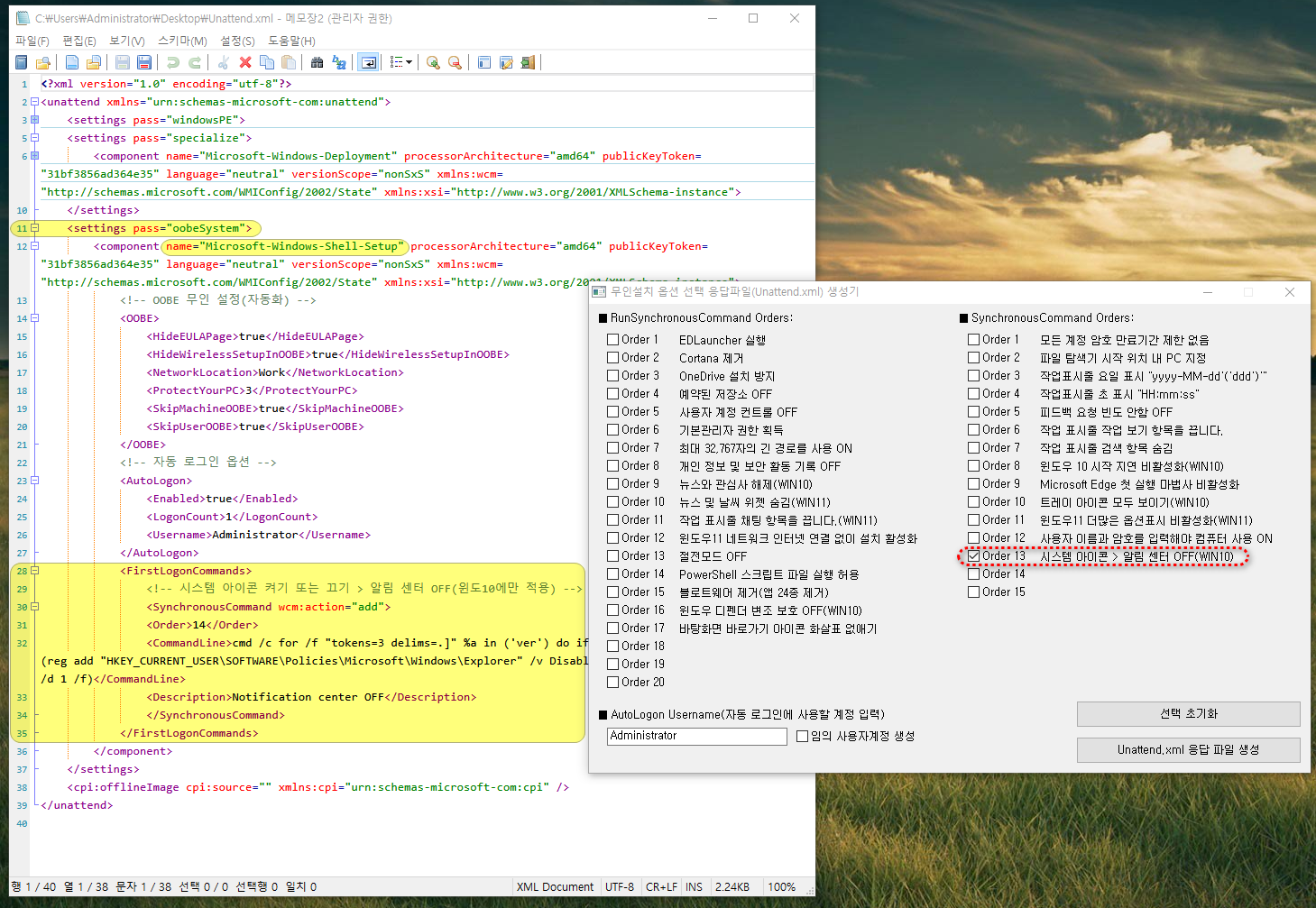Viewport: 1316px width, 908px height.
Task: Uncheck Order 13 시스템 아이콘 알림 센터 OFF
Action: pos(973,556)
